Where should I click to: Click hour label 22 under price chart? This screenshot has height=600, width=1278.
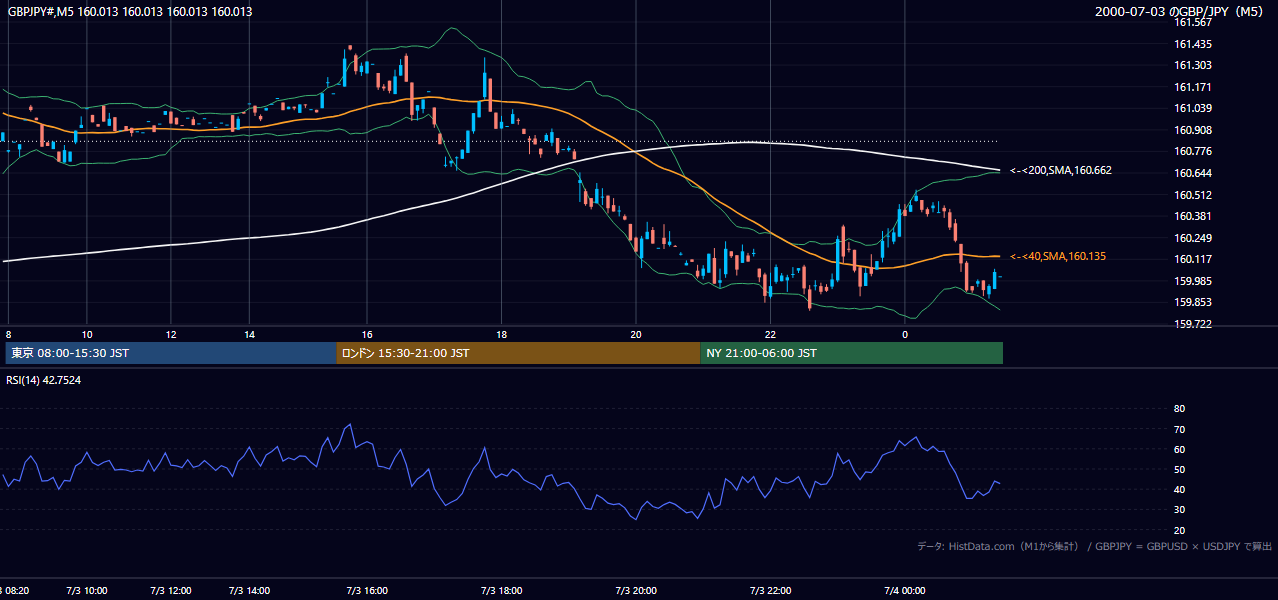click(x=770, y=335)
